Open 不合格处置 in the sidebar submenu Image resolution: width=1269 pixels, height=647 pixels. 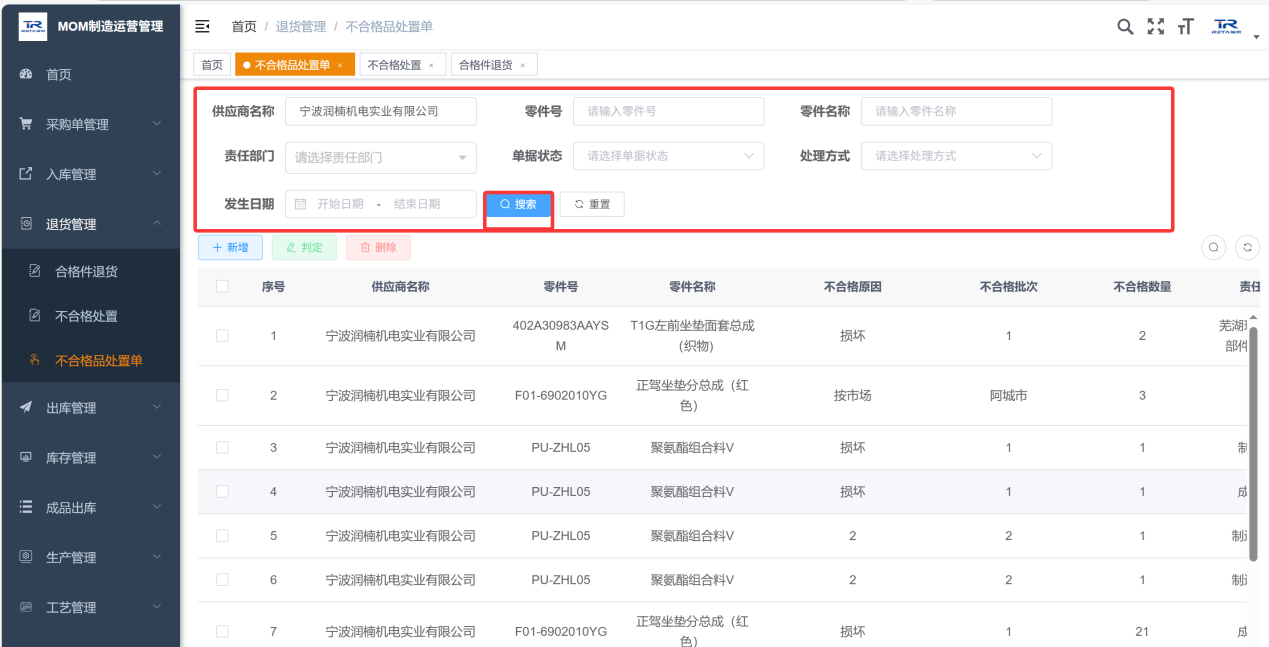pyautogui.click(x=90, y=316)
